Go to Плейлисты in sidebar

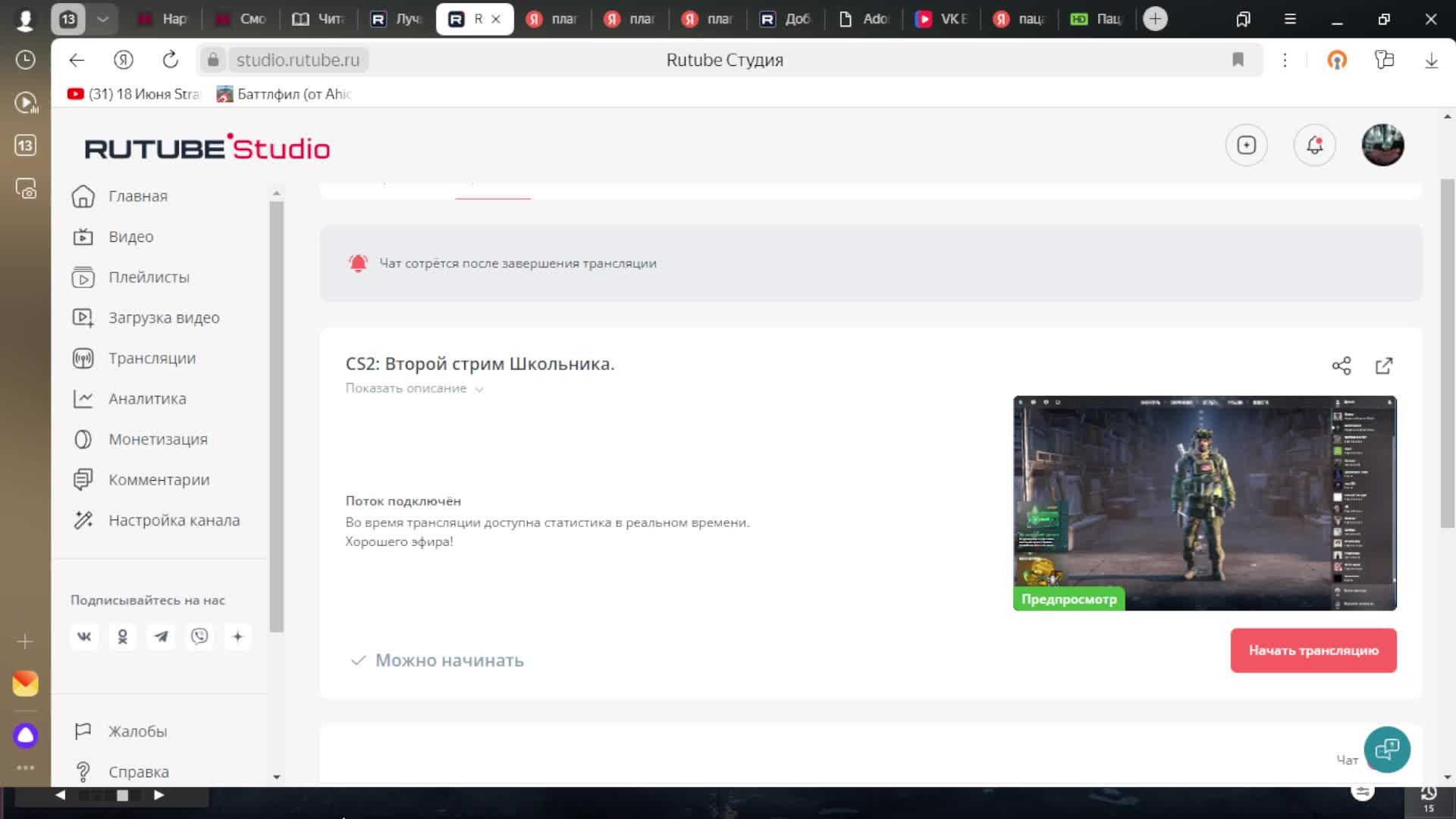coord(130,278)
